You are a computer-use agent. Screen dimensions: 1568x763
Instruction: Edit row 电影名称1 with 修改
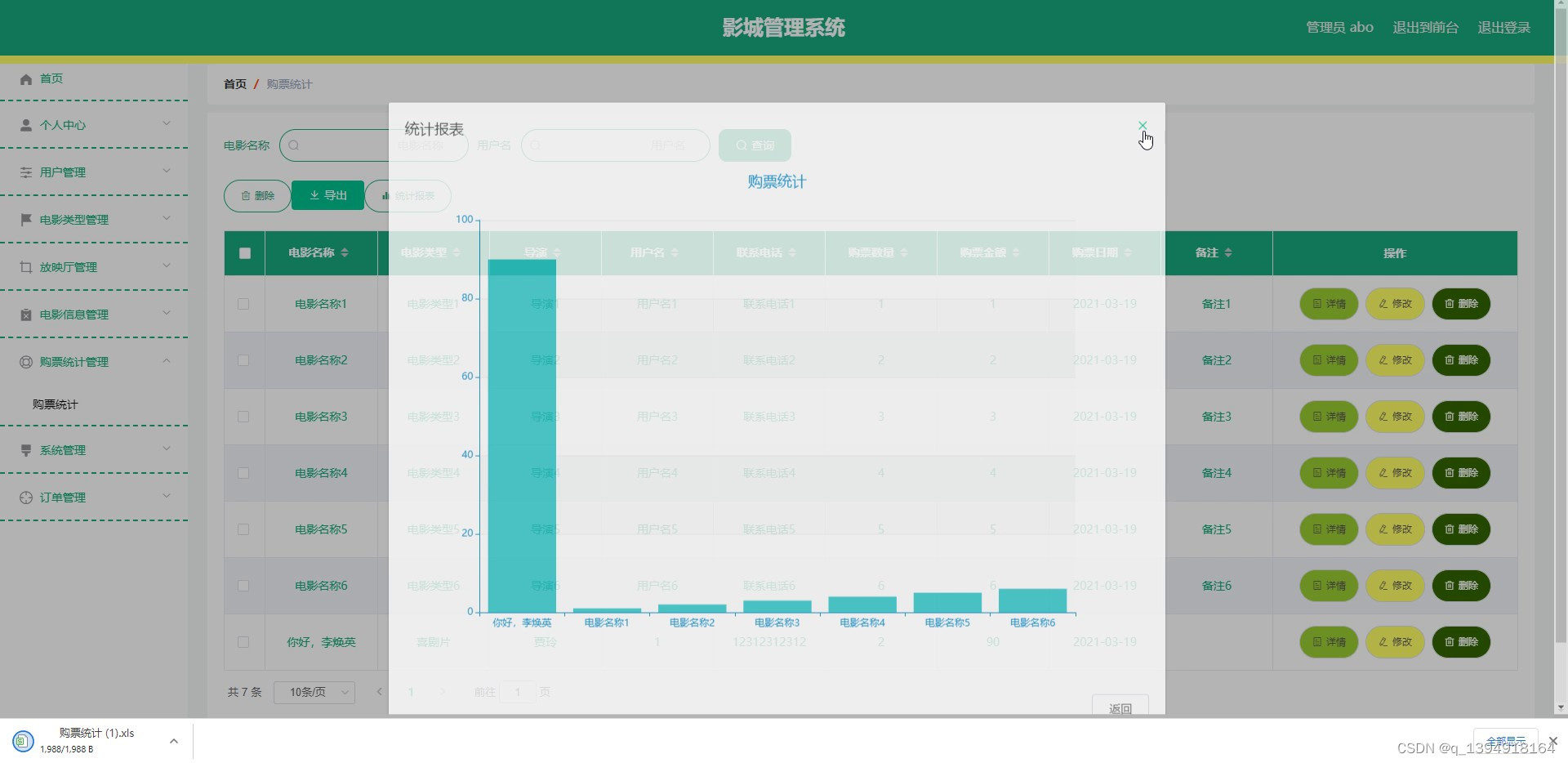[x=1395, y=304]
